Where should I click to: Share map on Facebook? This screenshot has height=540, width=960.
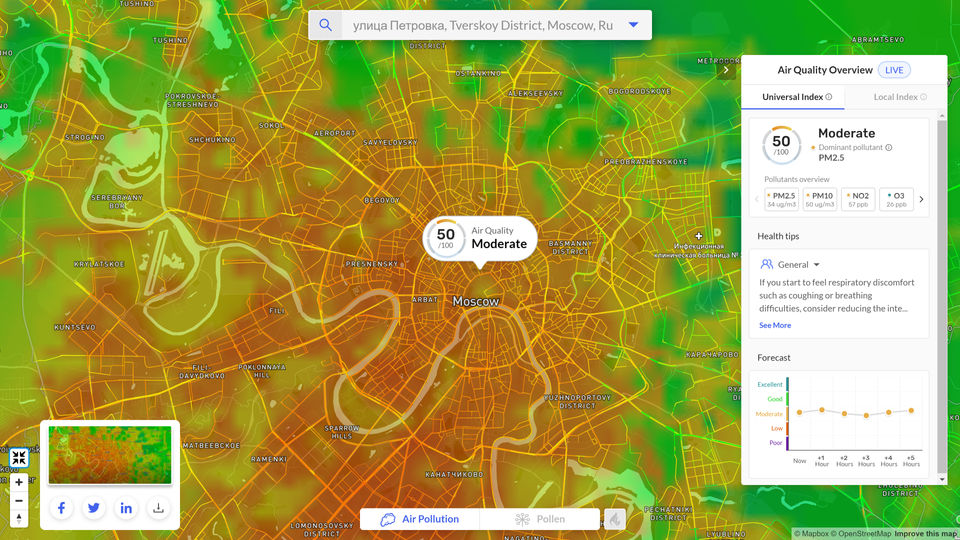[x=61, y=508]
